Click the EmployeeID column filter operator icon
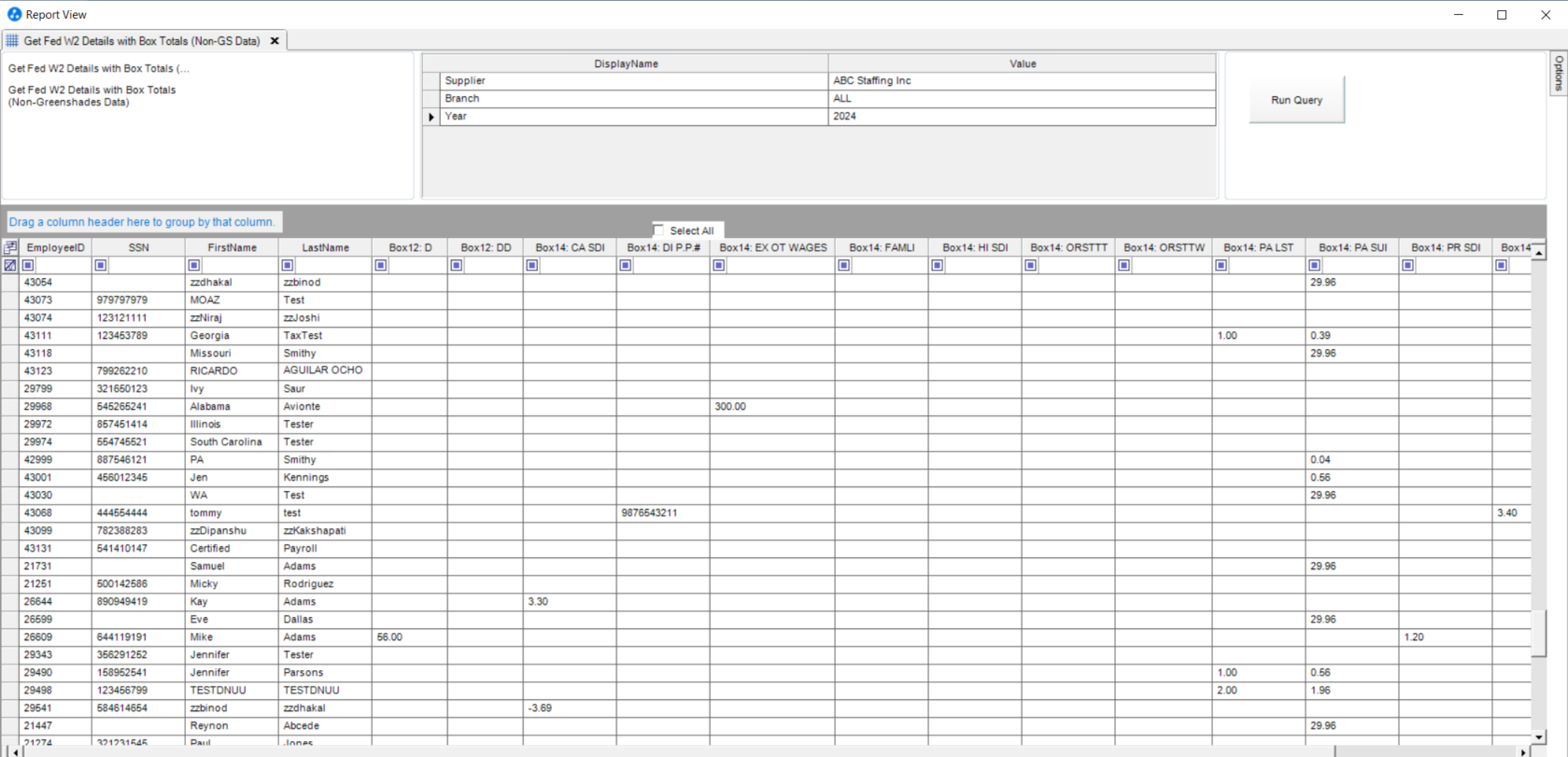The height and width of the screenshot is (757, 1568). click(x=28, y=265)
